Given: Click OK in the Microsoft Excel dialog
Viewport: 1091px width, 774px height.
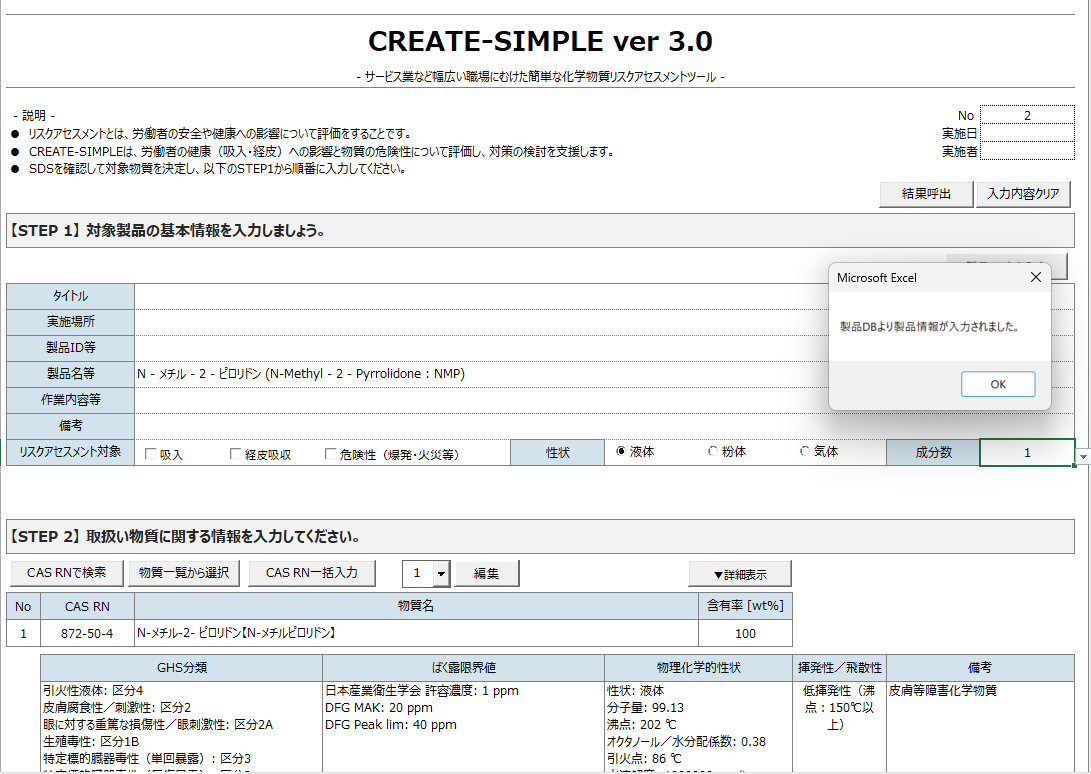Looking at the screenshot, I should pyautogui.click(x=997, y=383).
